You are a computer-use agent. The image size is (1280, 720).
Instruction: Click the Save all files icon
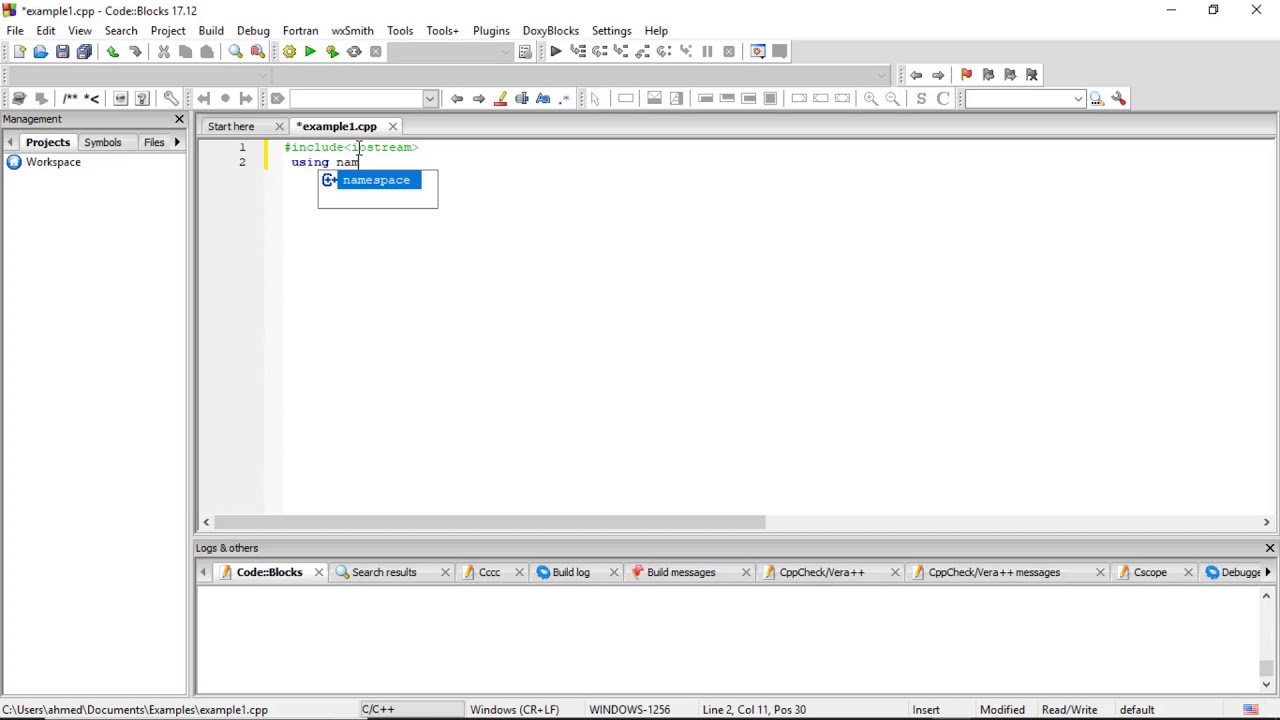[84, 52]
